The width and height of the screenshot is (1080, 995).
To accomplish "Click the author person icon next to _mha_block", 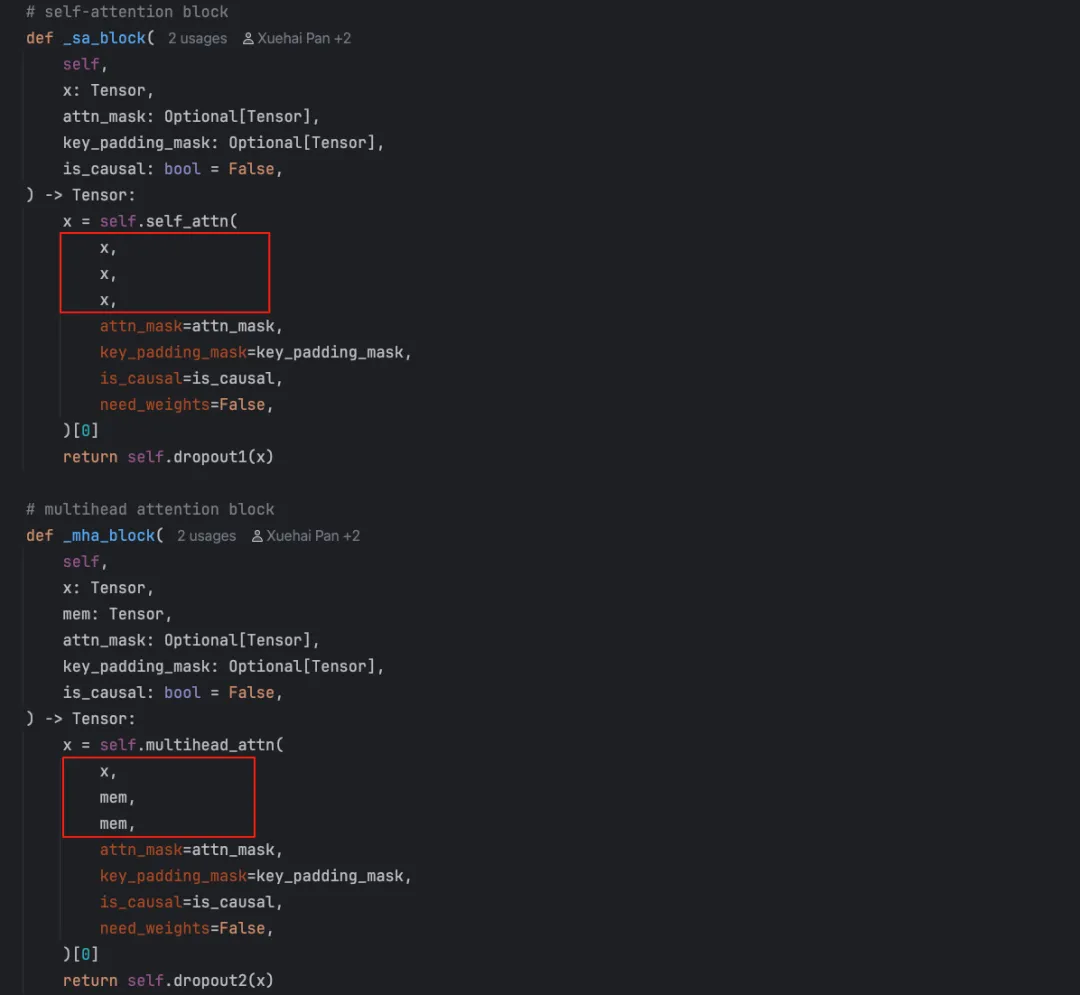I will click(257, 536).
